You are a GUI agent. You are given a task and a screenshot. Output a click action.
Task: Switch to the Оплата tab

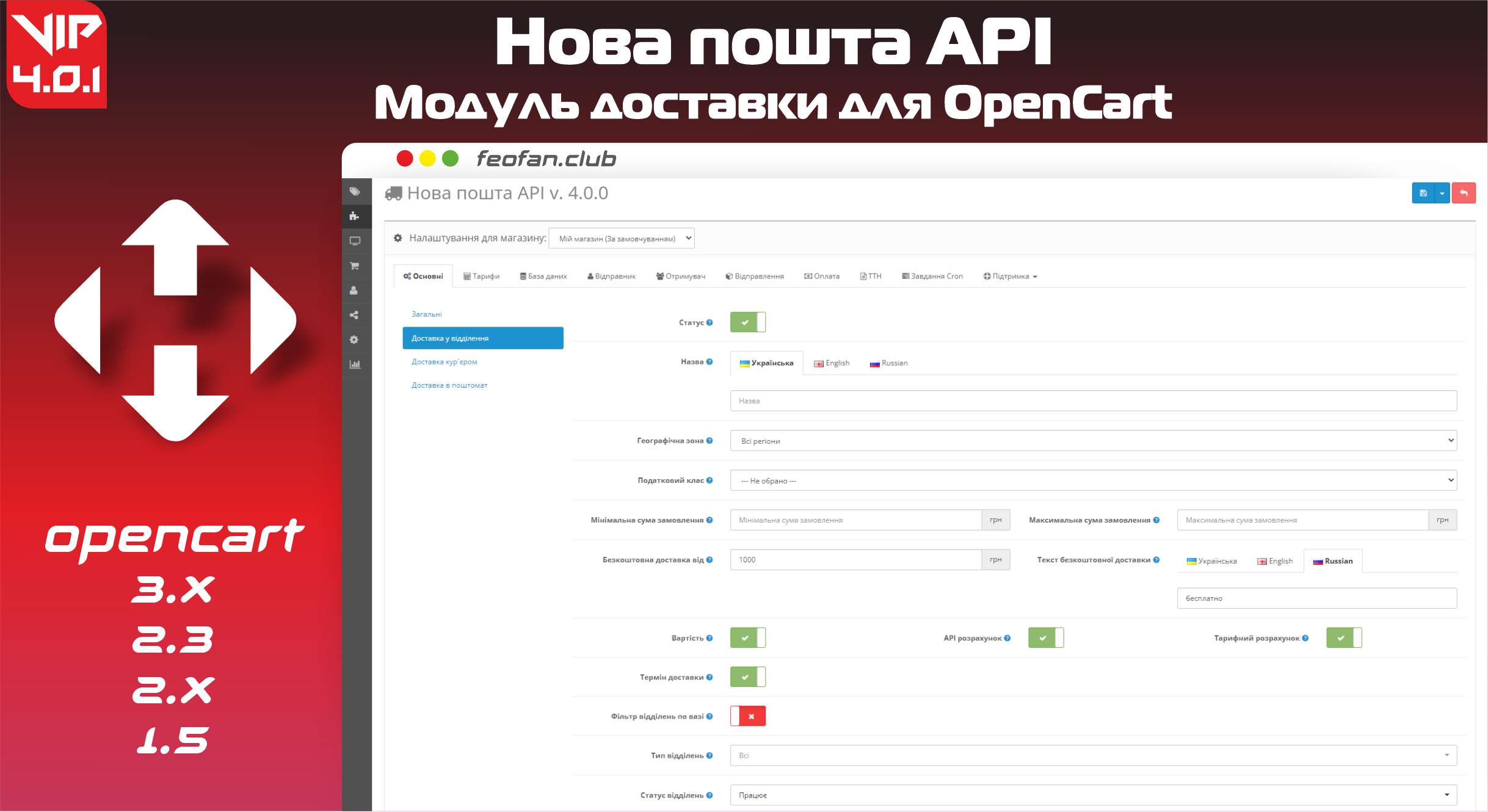pos(822,276)
